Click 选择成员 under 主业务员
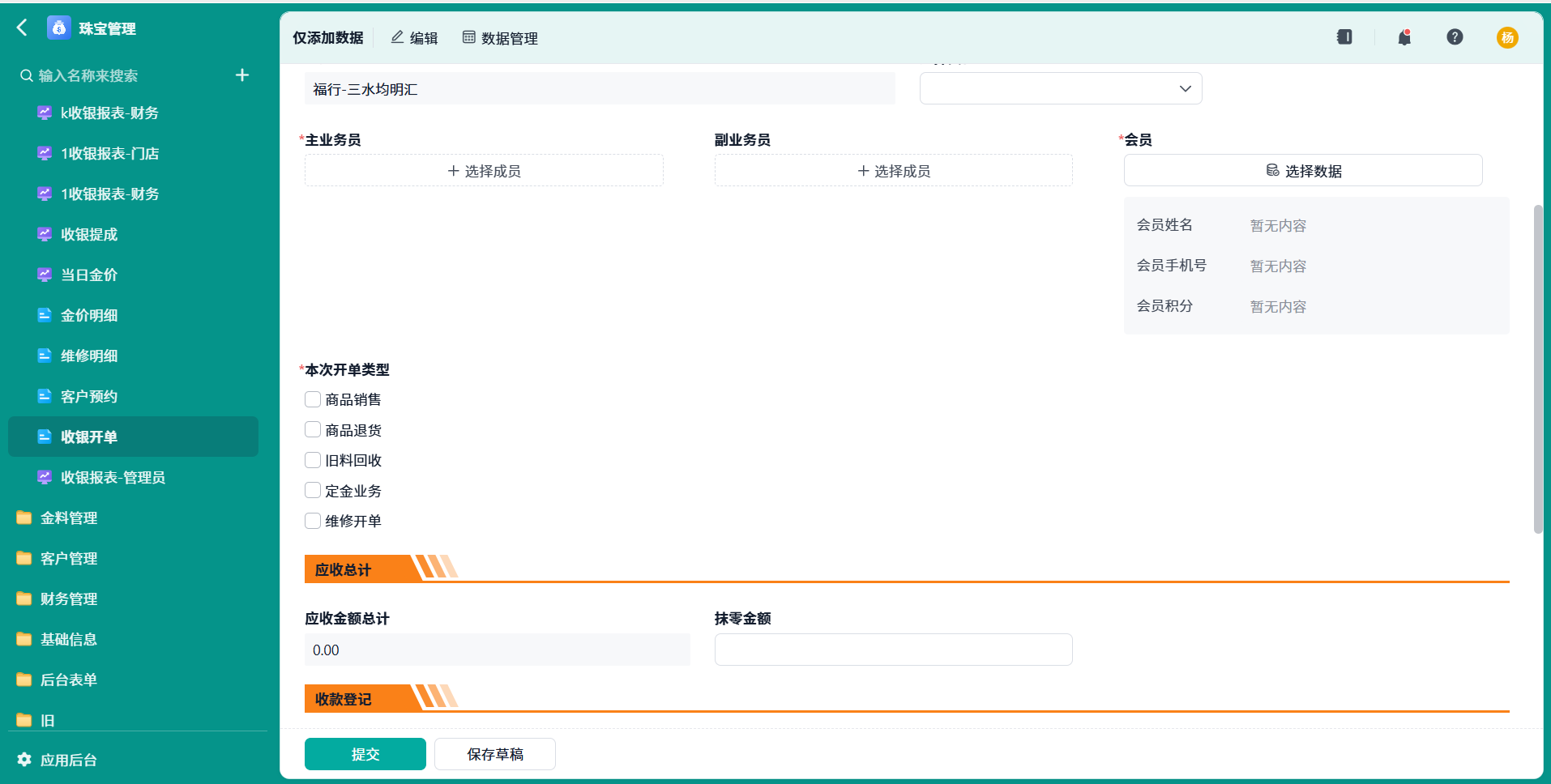The height and width of the screenshot is (784, 1551). pos(484,170)
